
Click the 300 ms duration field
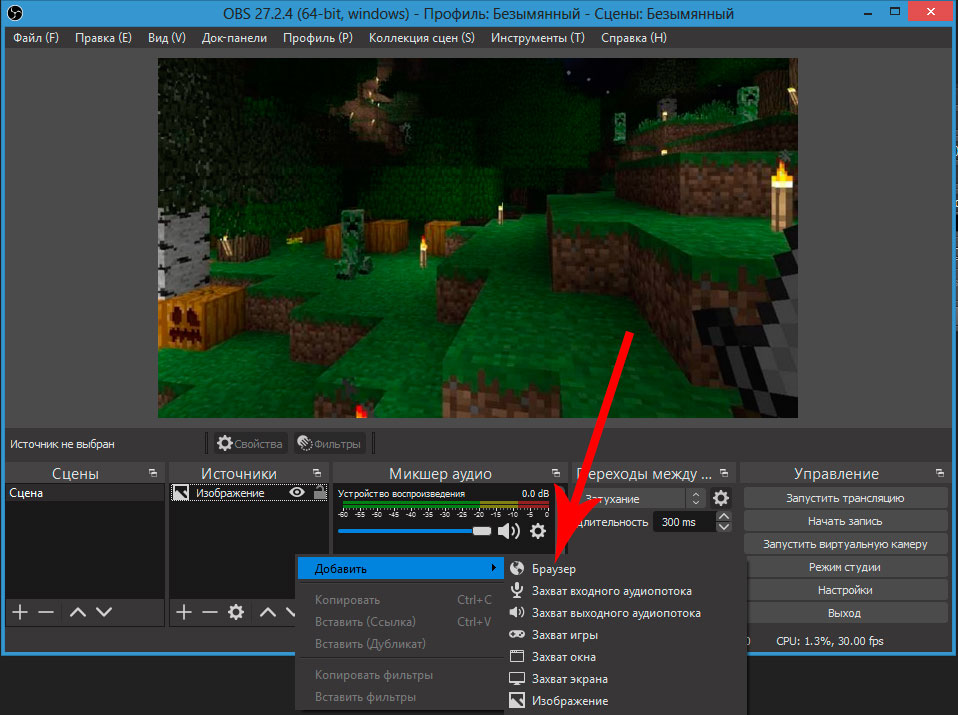(684, 522)
